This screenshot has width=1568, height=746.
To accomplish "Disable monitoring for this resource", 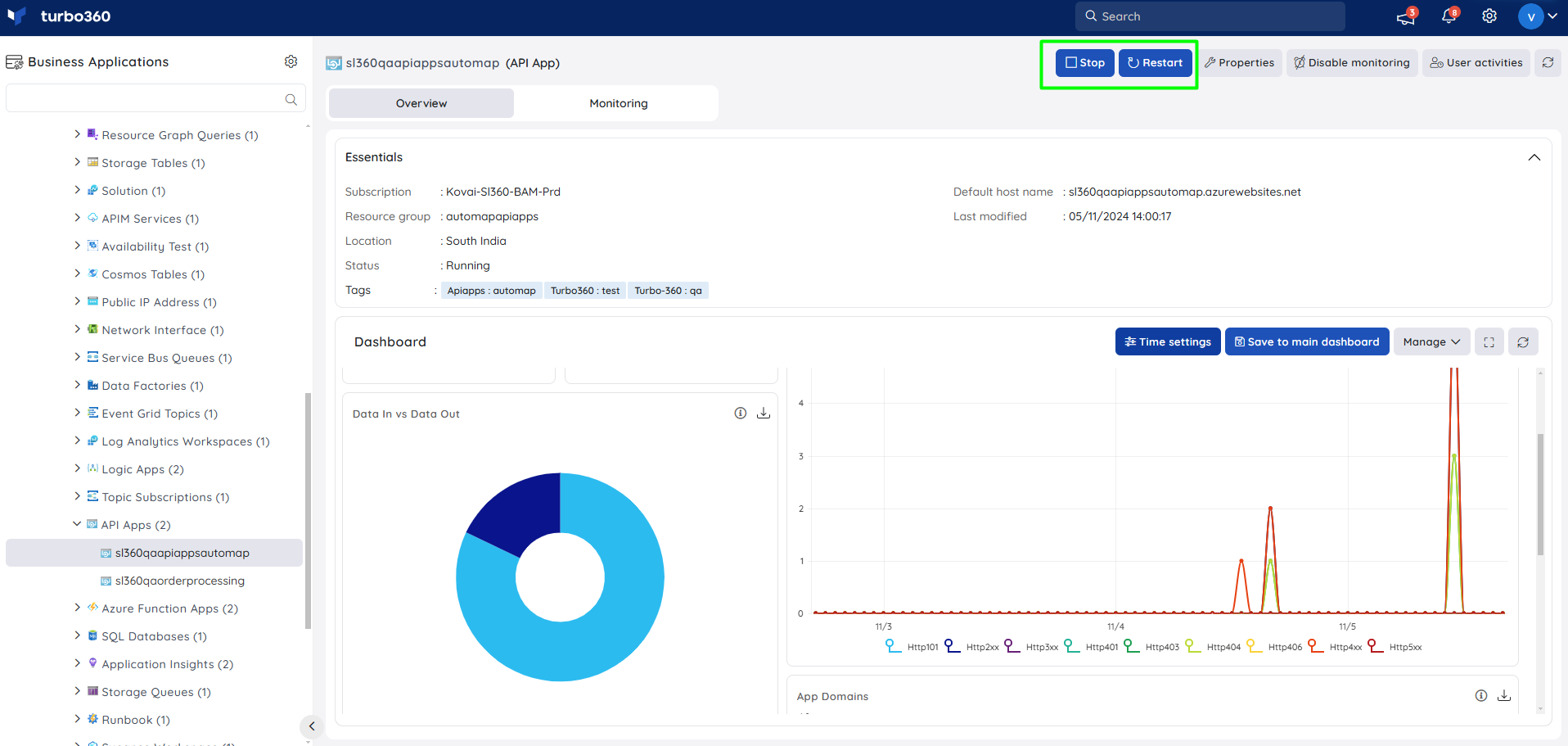I will coord(1352,63).
